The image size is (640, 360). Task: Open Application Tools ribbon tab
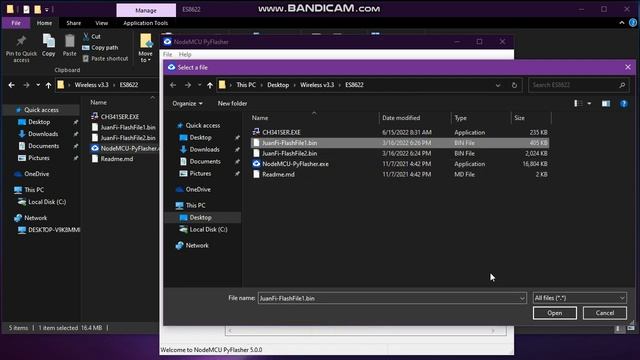coord(145,23)
